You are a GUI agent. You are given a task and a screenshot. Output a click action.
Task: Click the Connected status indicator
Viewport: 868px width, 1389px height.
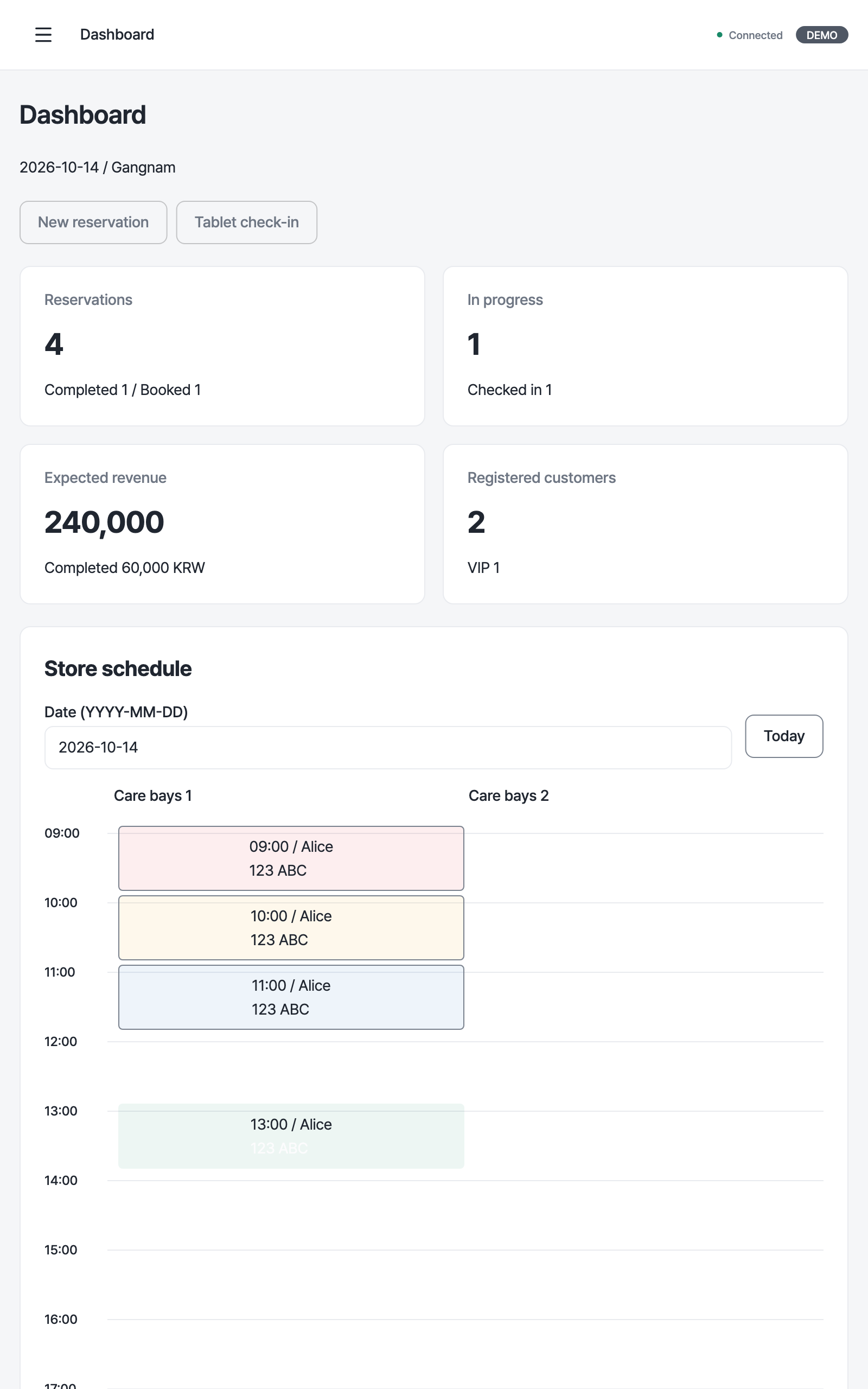click(750, 35)
